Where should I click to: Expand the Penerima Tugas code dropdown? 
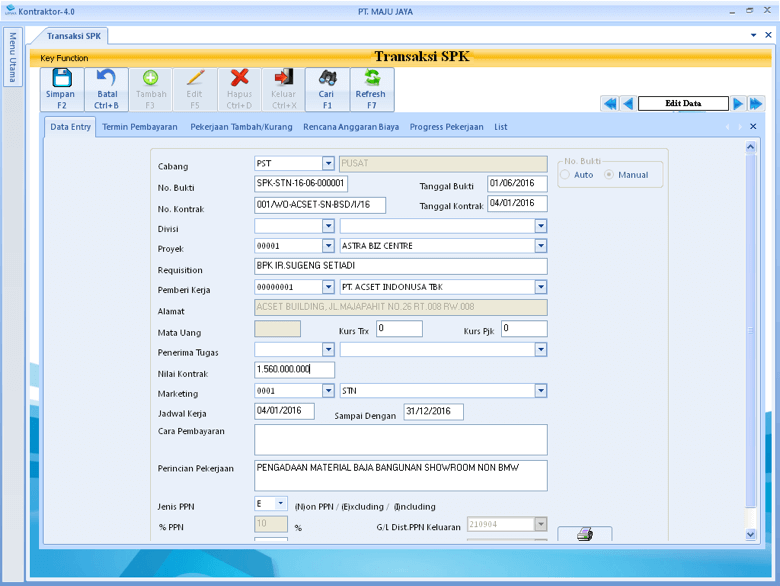(x=328, y=350)
